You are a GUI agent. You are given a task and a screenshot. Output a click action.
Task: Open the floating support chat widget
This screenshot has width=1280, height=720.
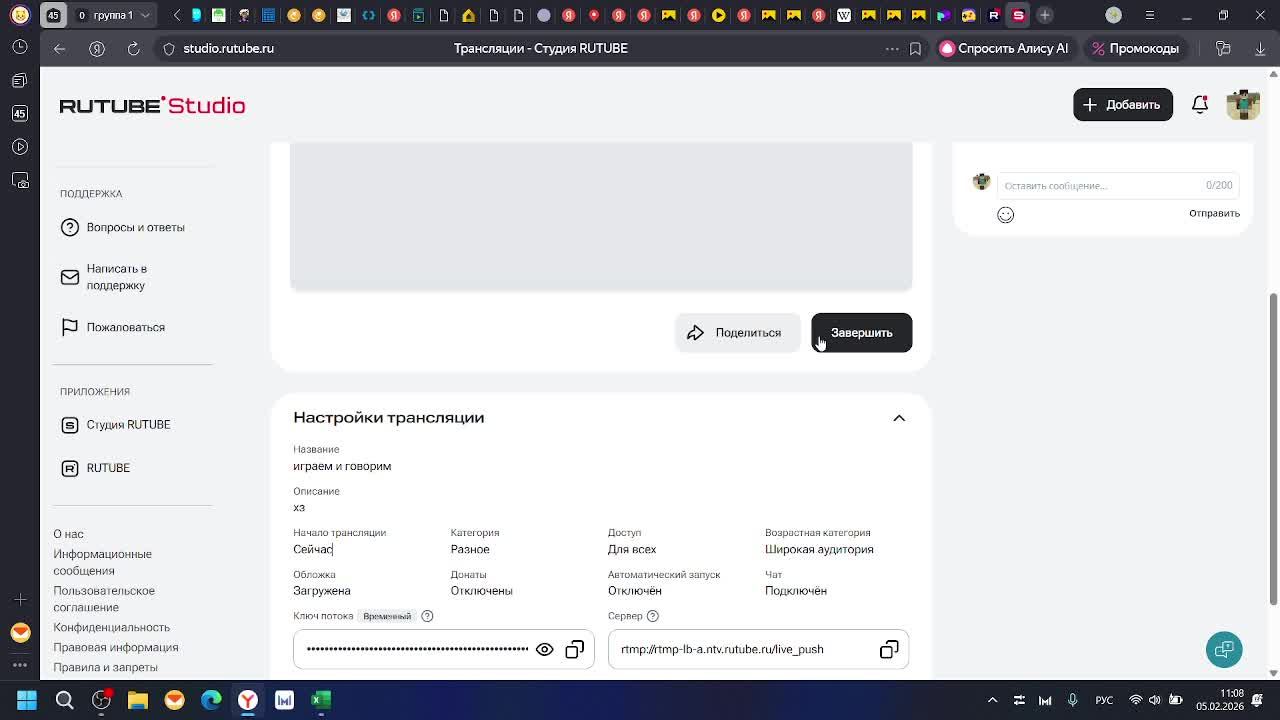click(1224, 649)
